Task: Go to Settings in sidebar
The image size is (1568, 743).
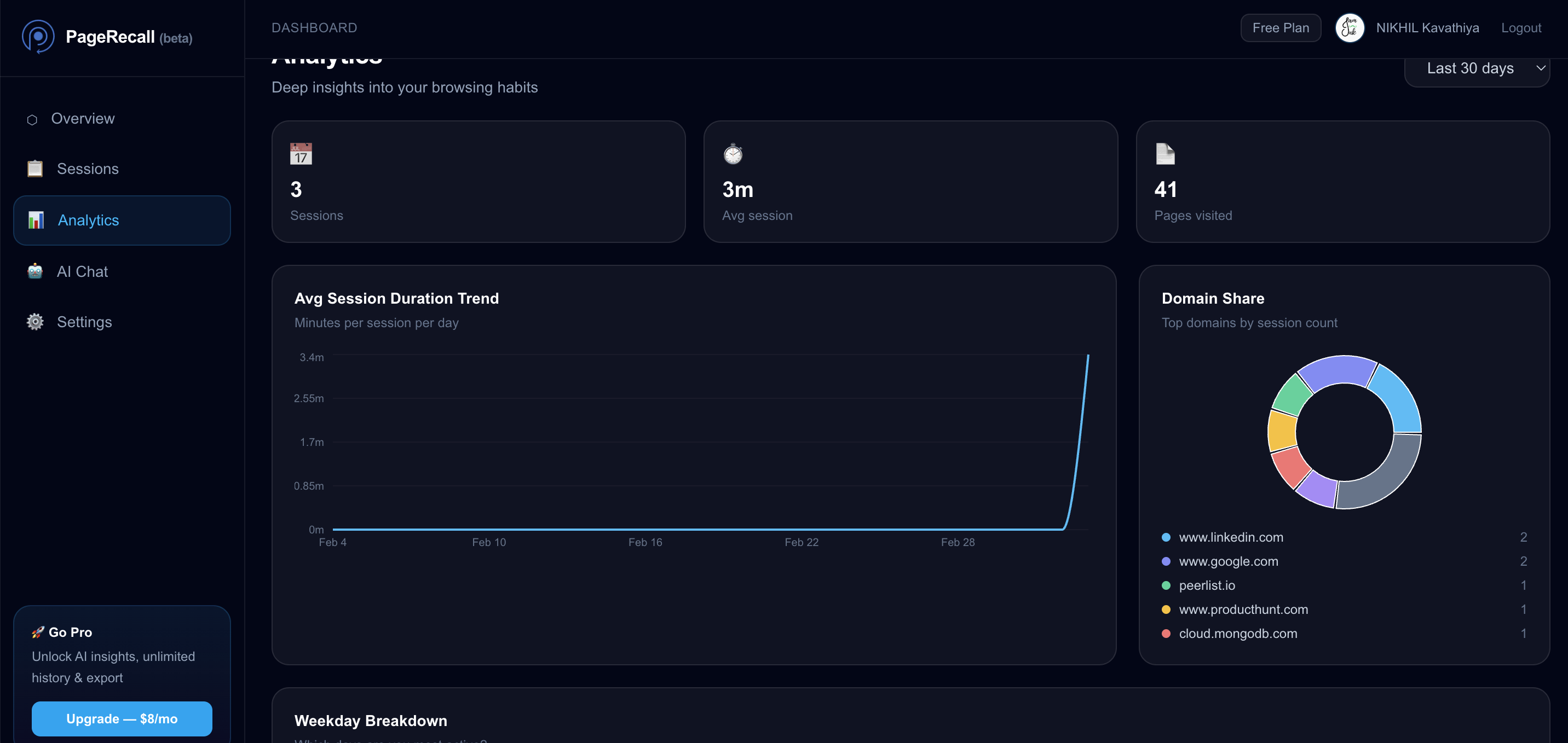Action: (x=84, y=322)
